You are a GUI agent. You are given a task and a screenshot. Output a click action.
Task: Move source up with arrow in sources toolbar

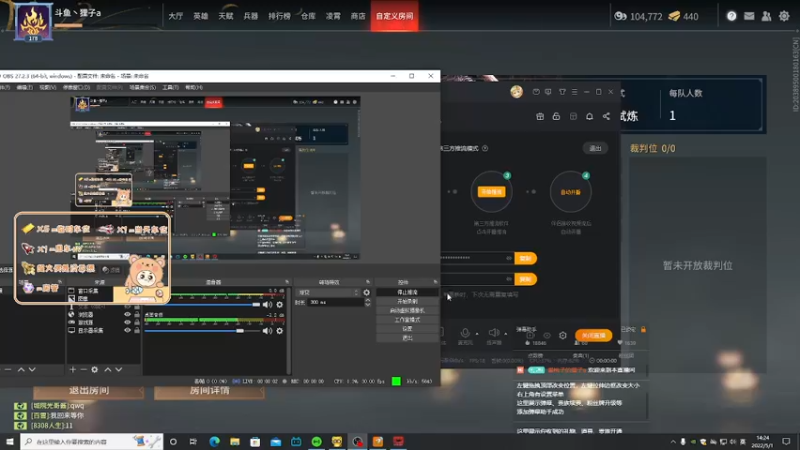pos(108,369)
